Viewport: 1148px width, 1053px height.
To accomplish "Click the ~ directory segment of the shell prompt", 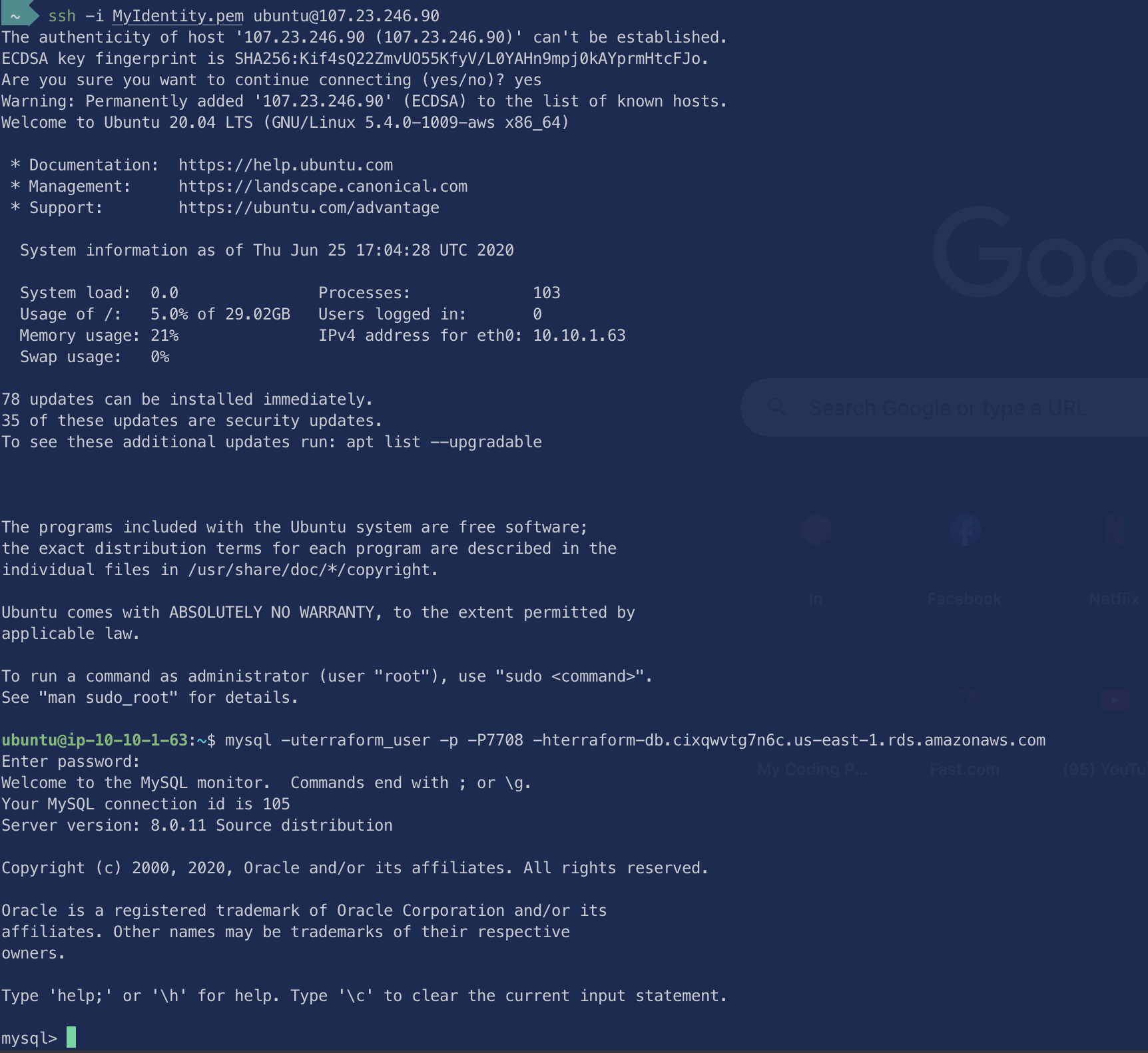I will point(15,15).
